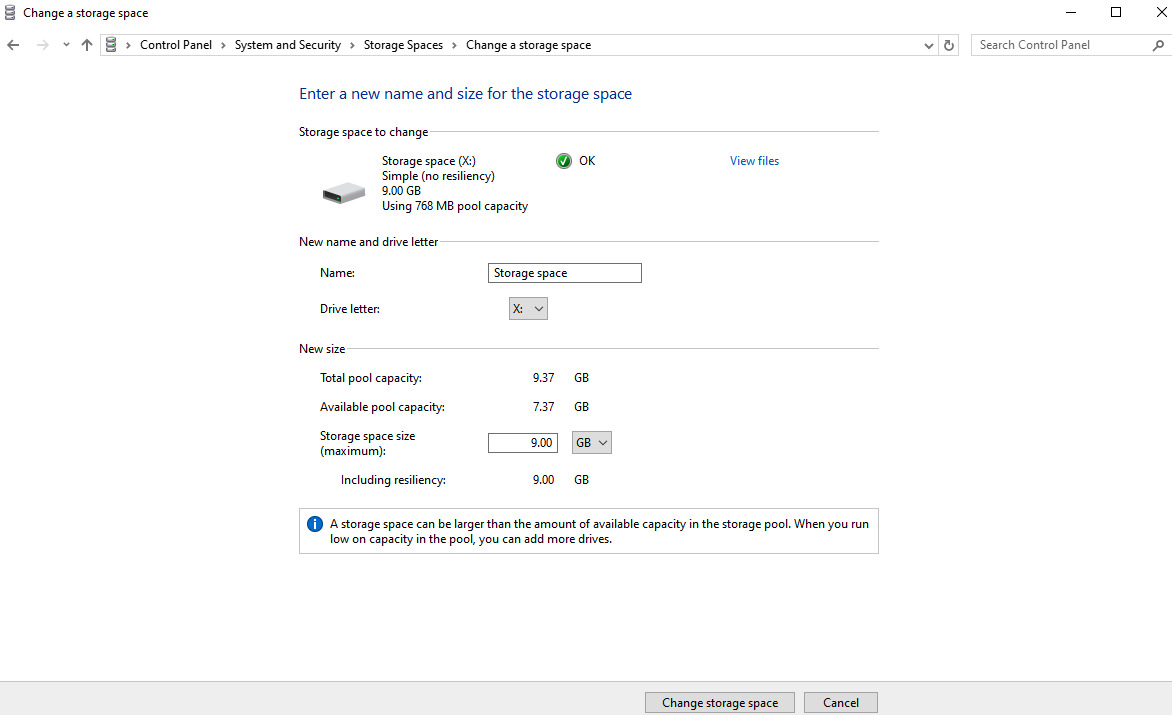This screenshot has height=715, width=1172.
Task: Click the Storage space size input box
Action: (x=522, y=442)
